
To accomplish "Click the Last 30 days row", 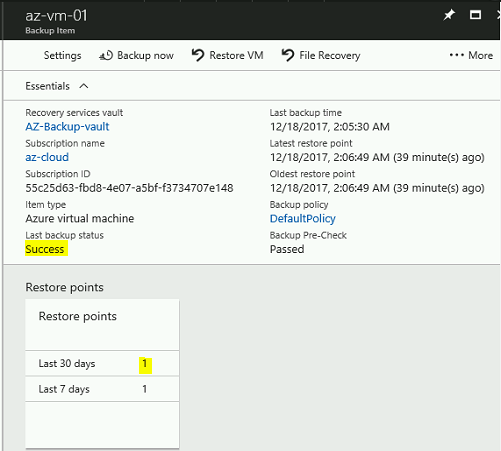I will coord(102,363).
